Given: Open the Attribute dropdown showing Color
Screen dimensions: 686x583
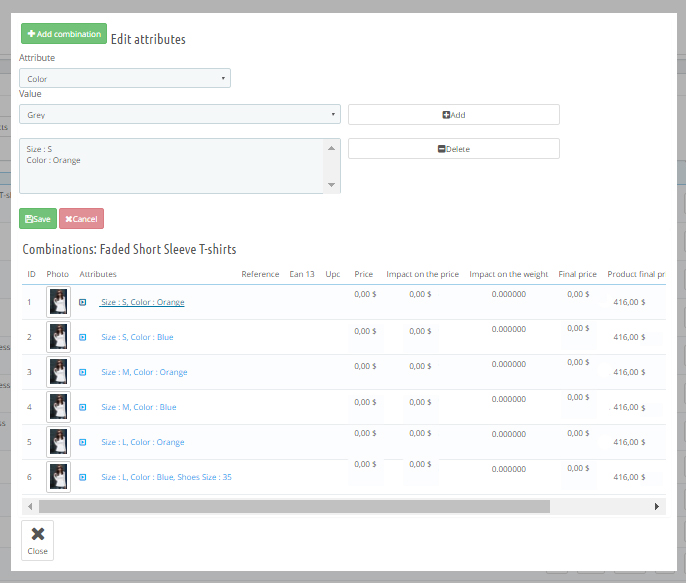Looking at the screenshot, I should pos(125,78).
